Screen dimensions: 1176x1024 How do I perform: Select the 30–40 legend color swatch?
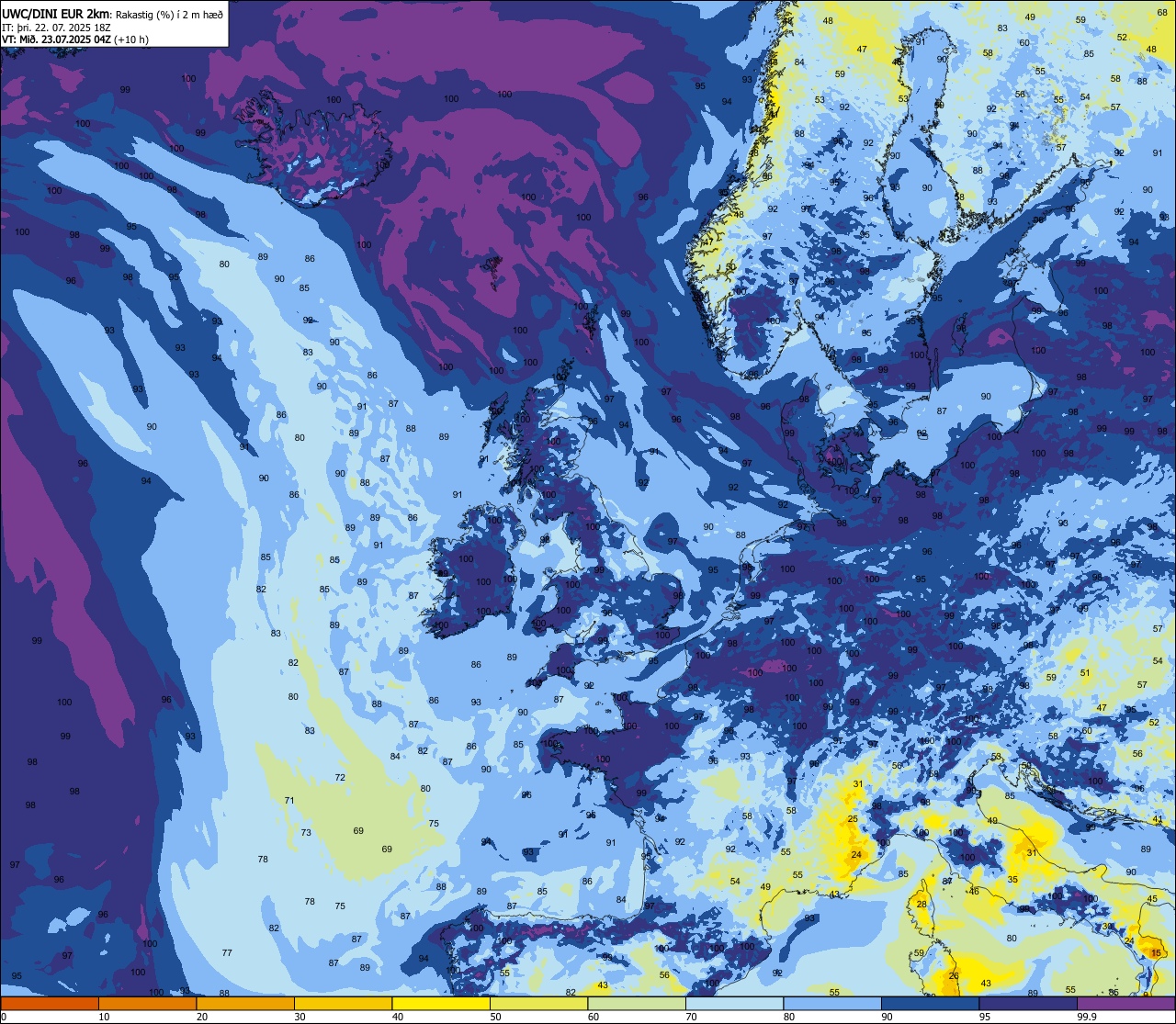click(343, 1003)
